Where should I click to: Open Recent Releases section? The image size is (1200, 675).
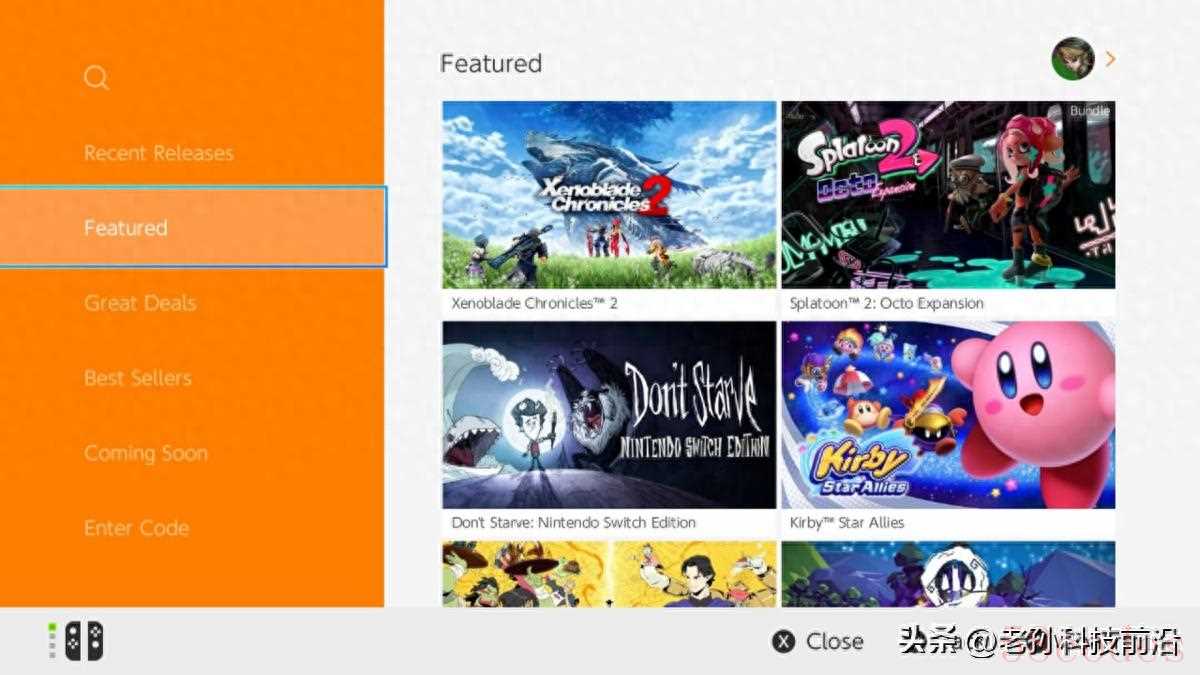158,153
